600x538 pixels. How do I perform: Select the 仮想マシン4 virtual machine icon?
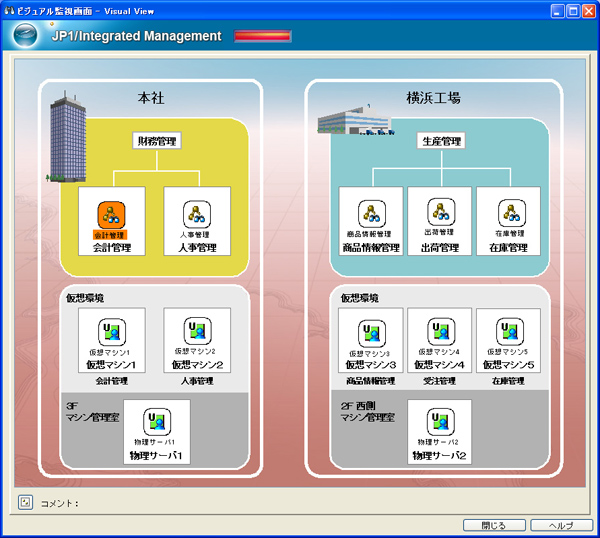tap(441, 331)
